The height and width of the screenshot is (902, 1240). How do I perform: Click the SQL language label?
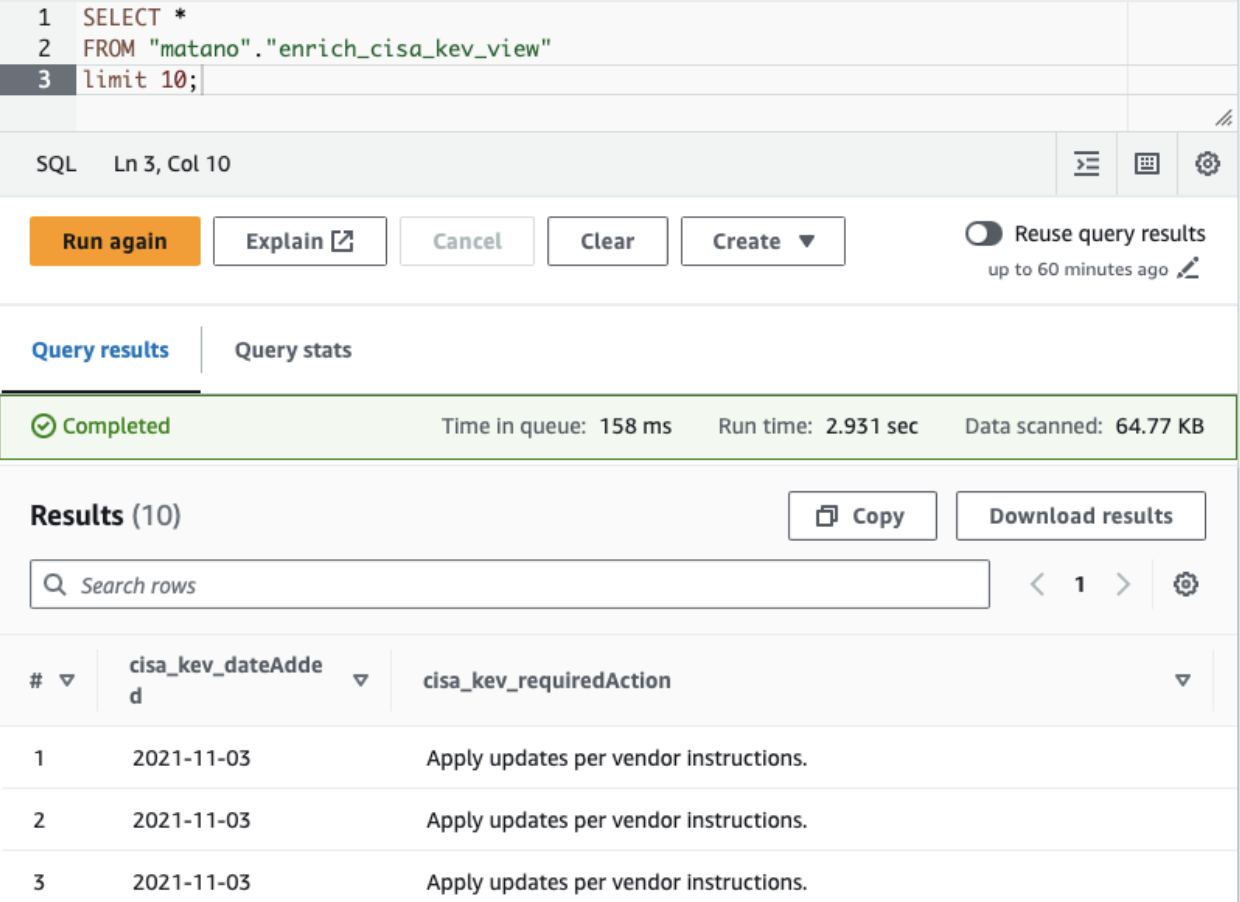tap(56, 164)
